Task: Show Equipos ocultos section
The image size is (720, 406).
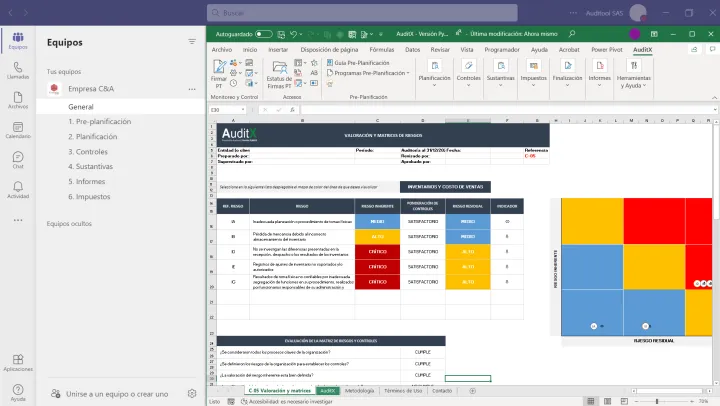Action: [x=69, y=224]
